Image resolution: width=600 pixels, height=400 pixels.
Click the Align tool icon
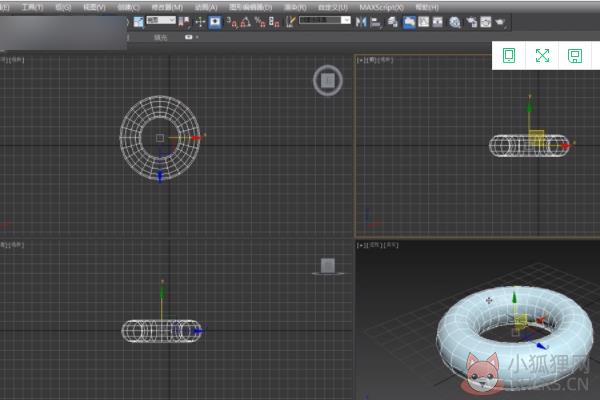pyautogui.click(x=376, y=22)
